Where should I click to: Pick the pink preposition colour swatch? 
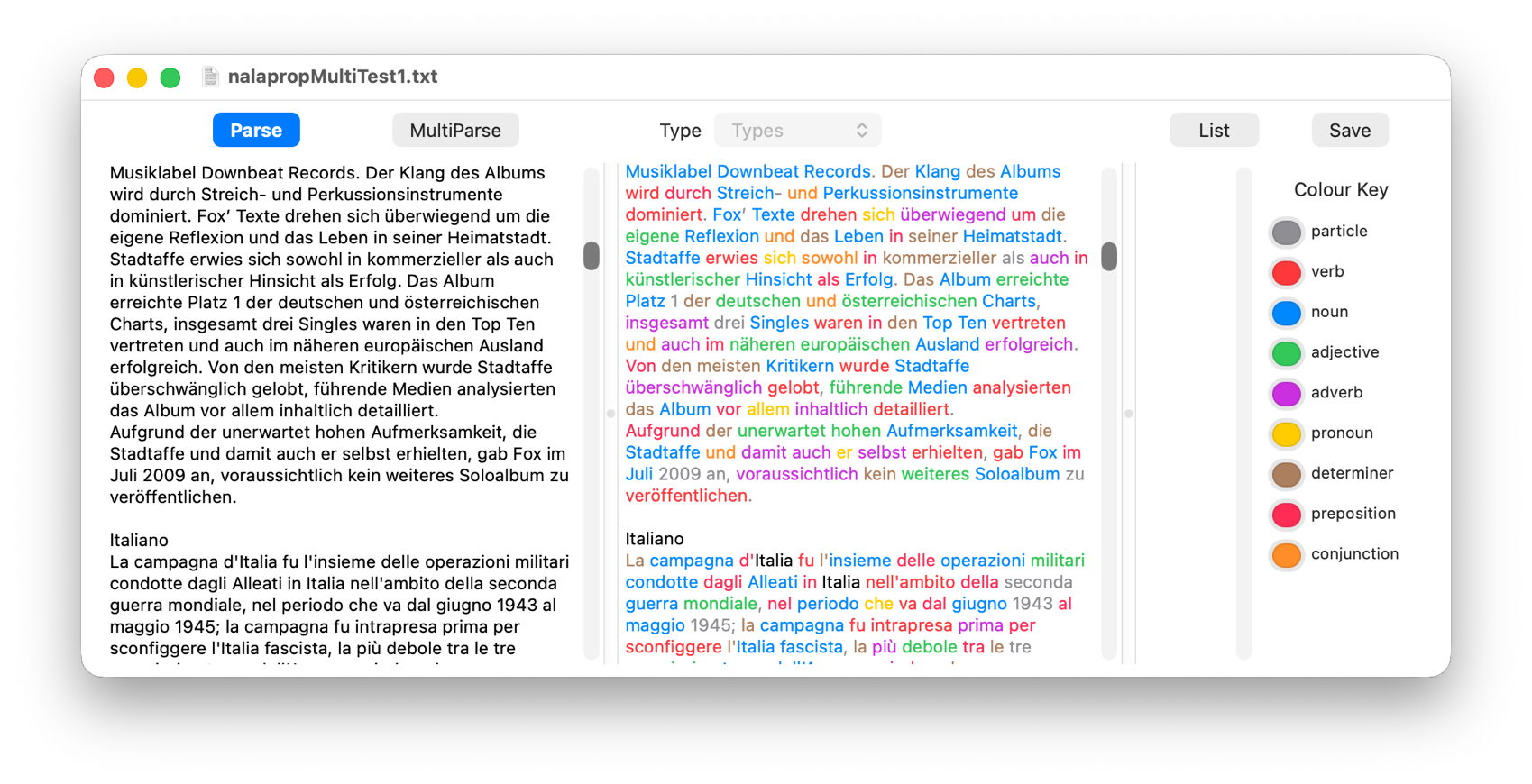click(1286, 515)
